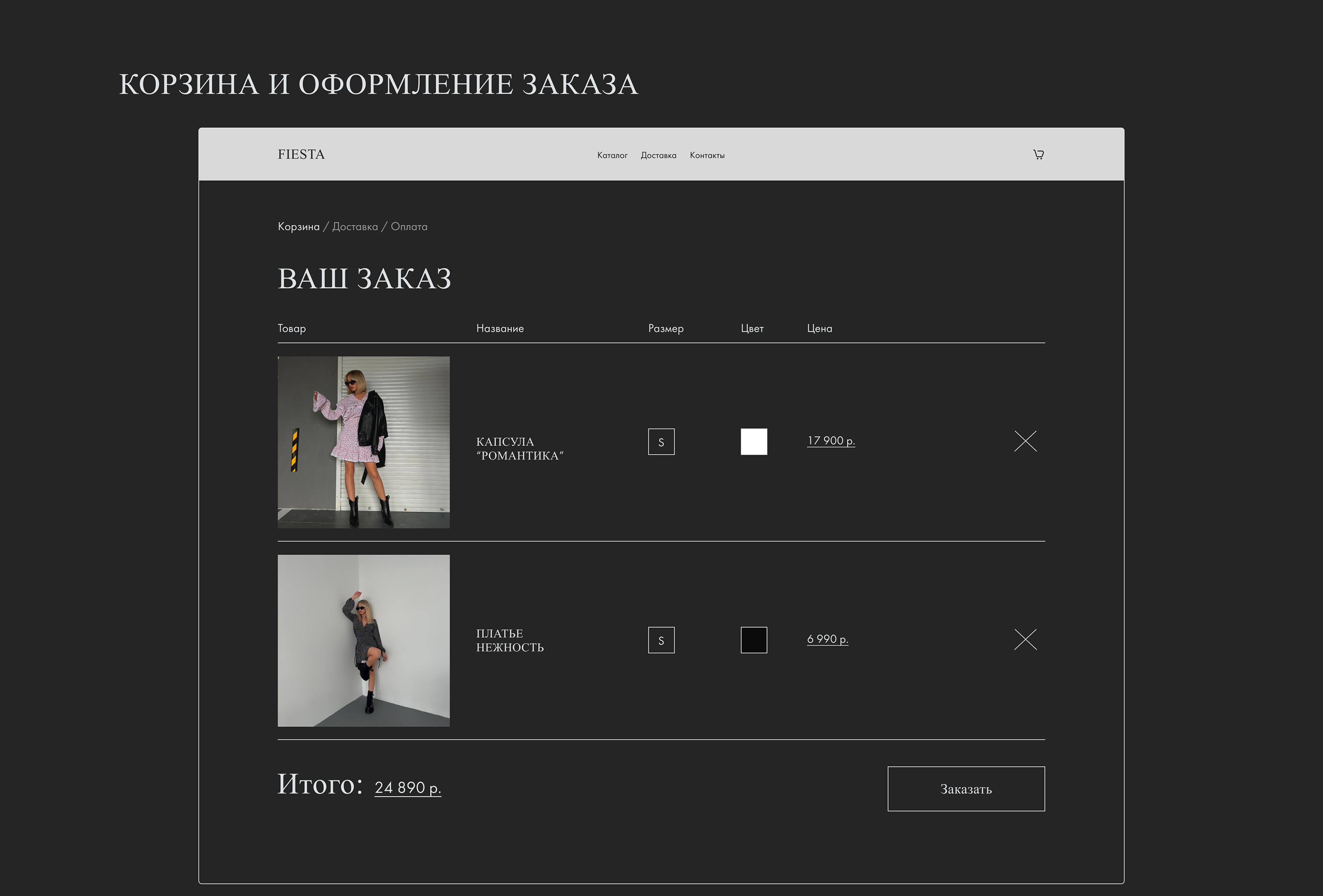Select size S for Капсула Романтика
The height and width of the screenshot is (896, 1323).
[x=661, y=442]
